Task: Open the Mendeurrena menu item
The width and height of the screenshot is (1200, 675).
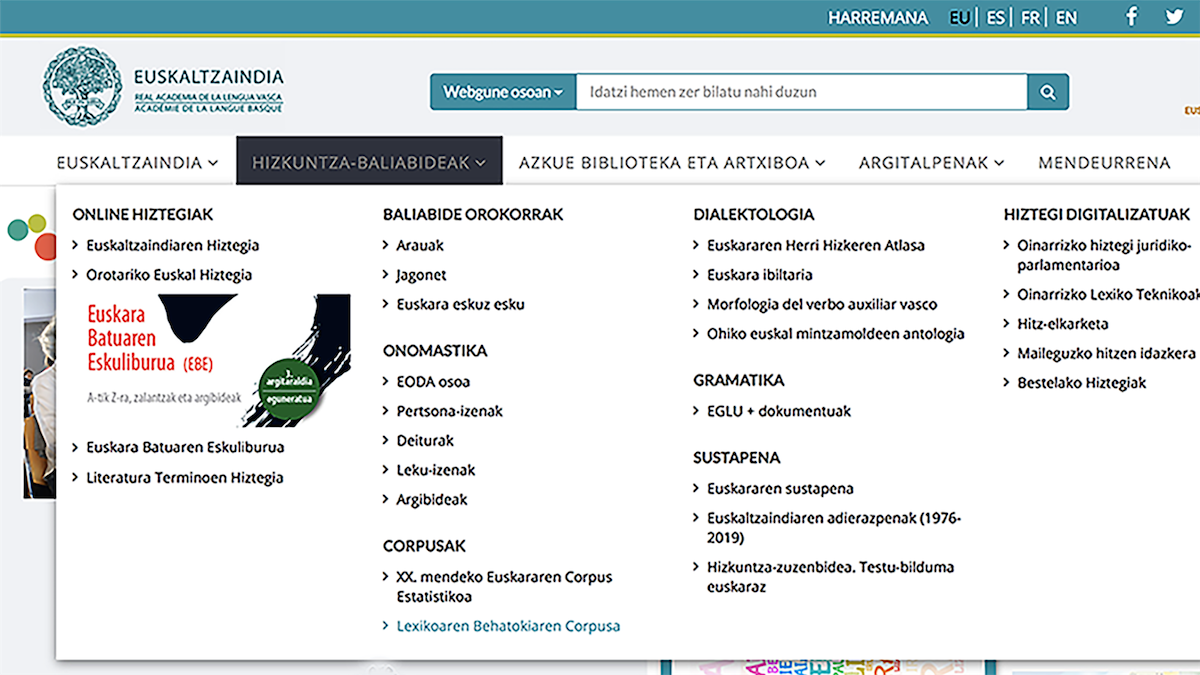Action: tap(1104, 162)
